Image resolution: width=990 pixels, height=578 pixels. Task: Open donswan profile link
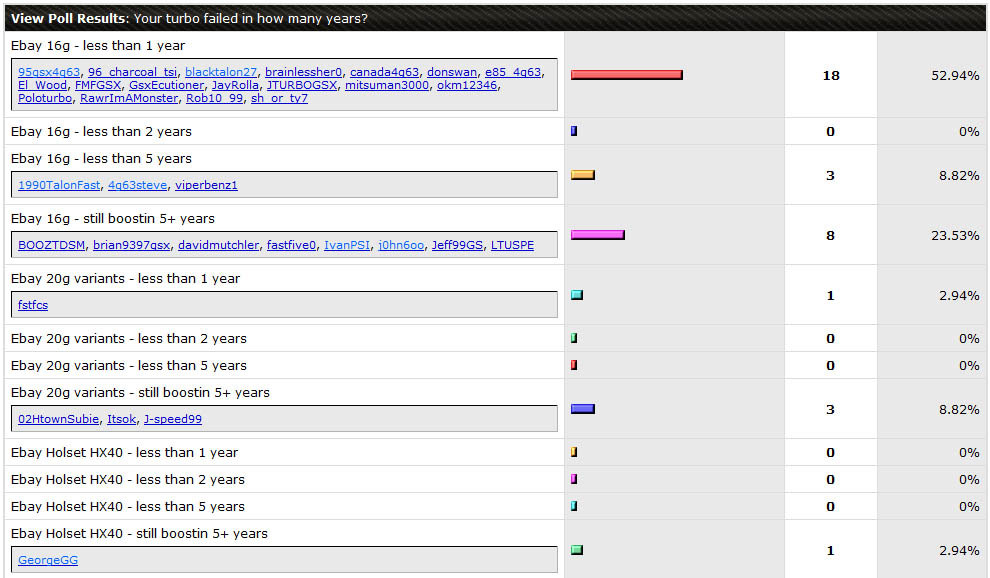click(452, 72)
